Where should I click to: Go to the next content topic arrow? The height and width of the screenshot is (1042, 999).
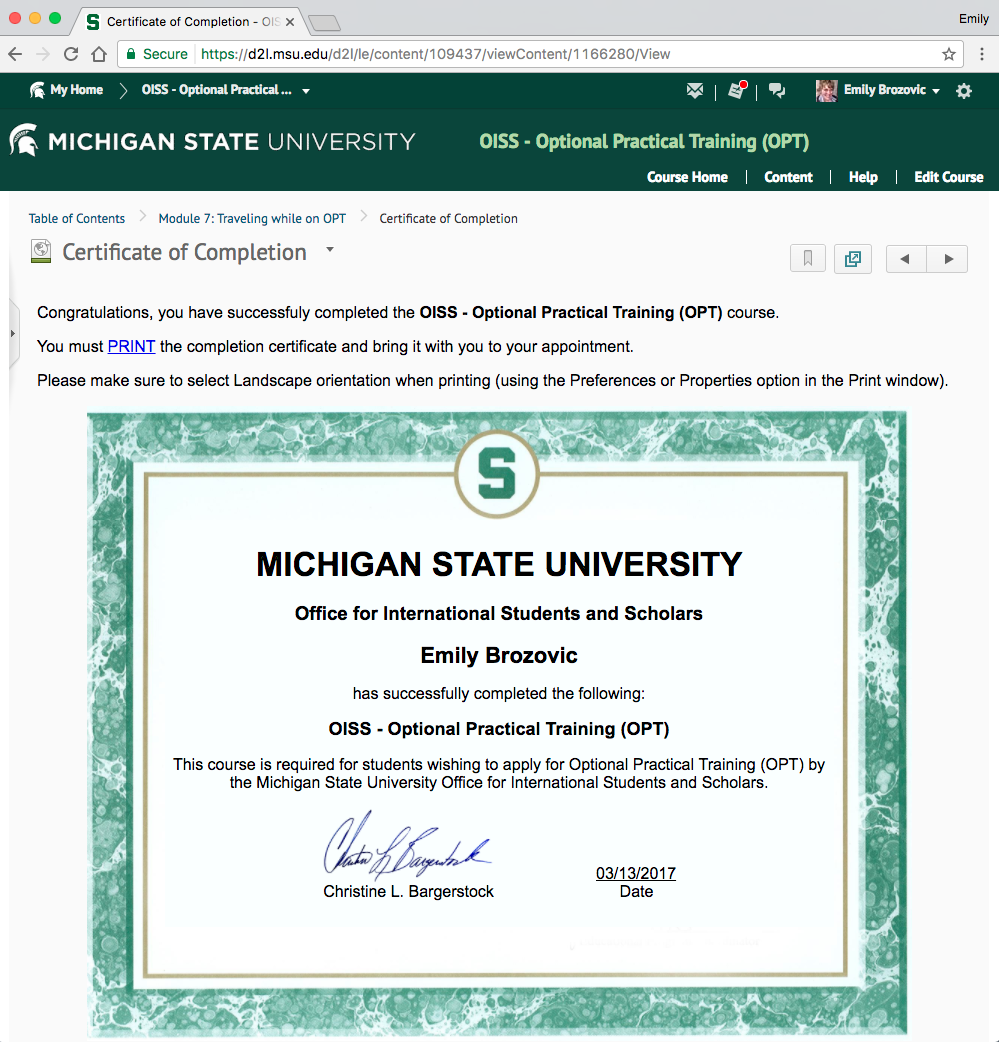[947, 259]
